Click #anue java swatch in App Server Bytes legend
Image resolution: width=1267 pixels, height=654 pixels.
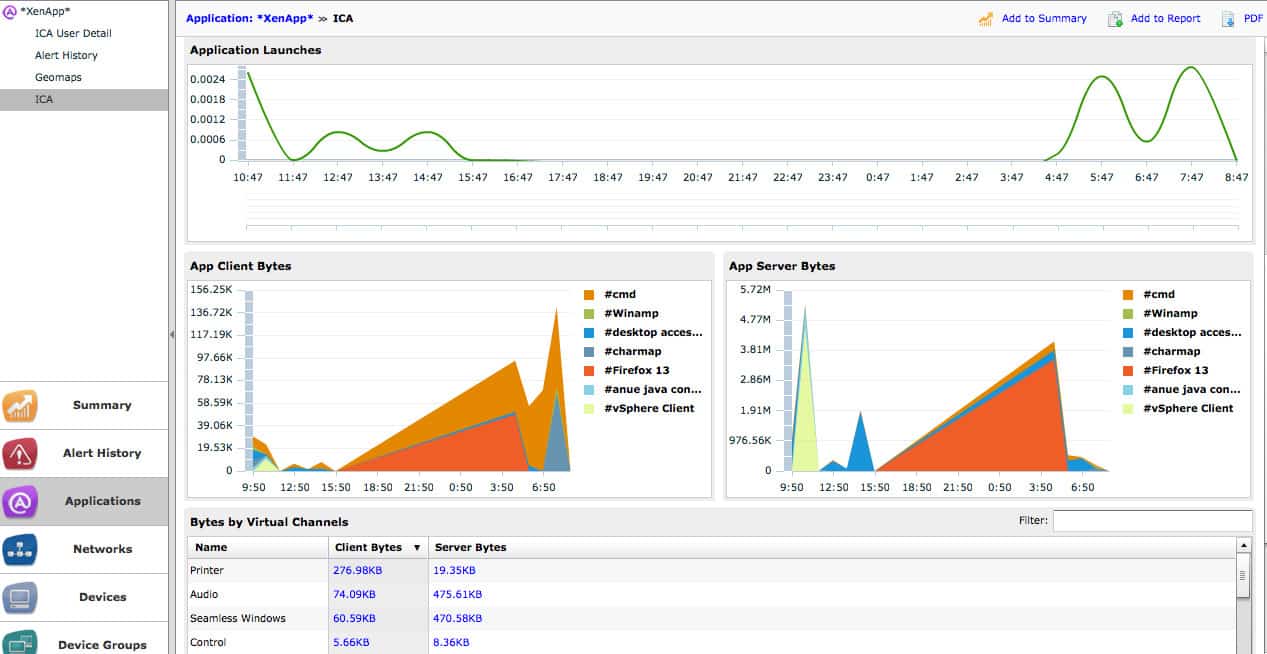(x=1128, y=389)
